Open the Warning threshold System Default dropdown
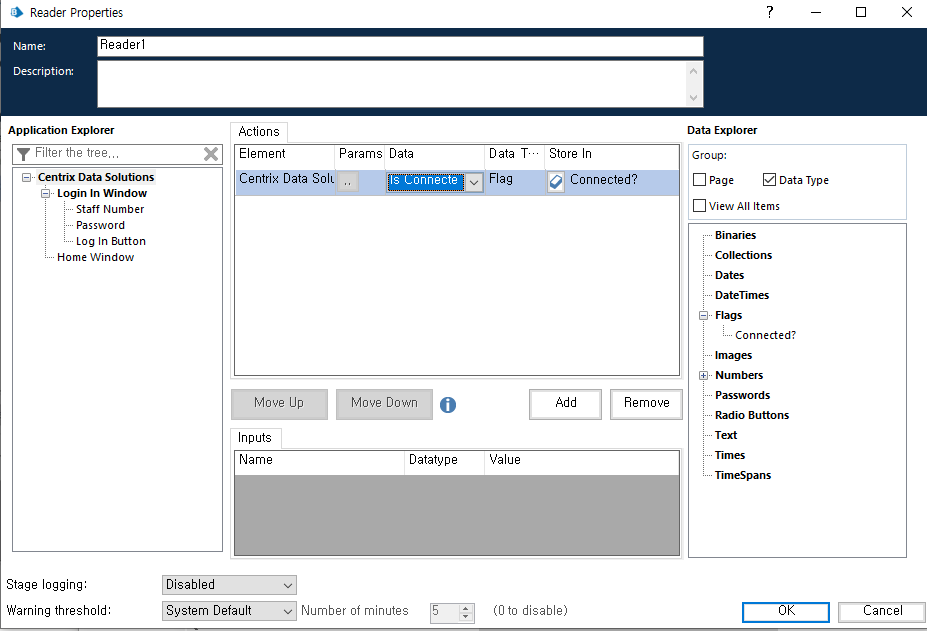Screen dimensions: 927x631 (x=229, y=611)
